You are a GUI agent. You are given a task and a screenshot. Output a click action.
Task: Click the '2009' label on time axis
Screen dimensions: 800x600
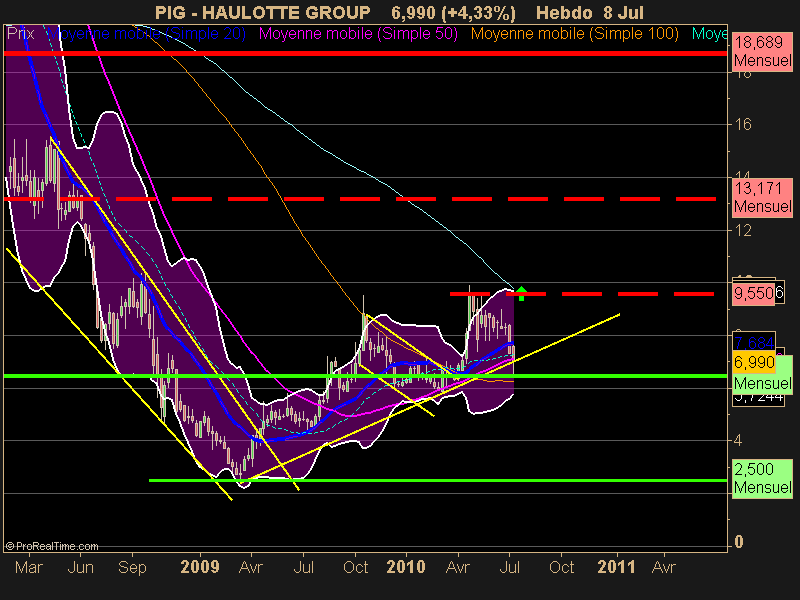point(200,567)
